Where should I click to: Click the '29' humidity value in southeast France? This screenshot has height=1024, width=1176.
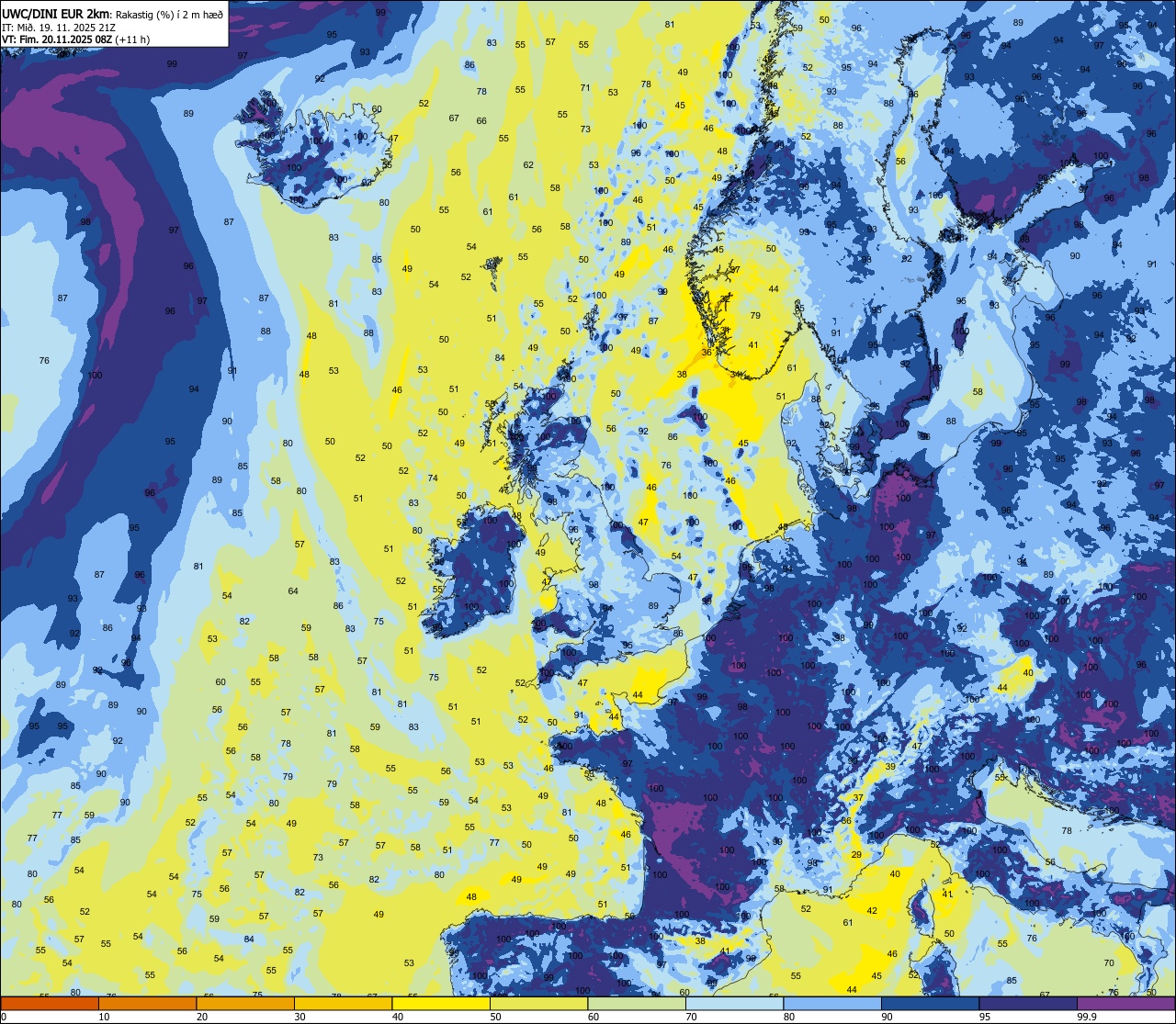coord(856,855)
